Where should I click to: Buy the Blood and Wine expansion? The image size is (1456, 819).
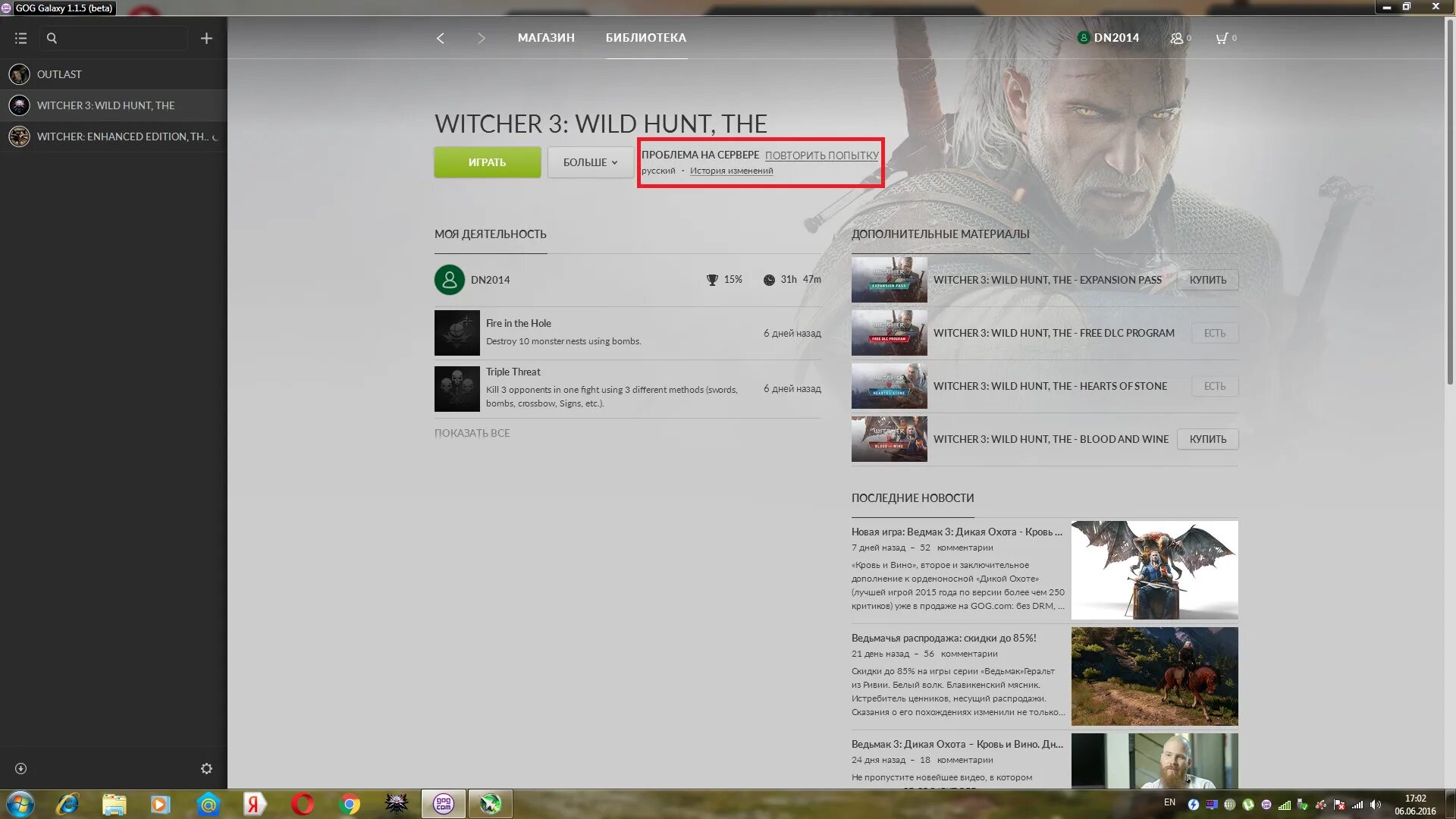(1207, 439)
